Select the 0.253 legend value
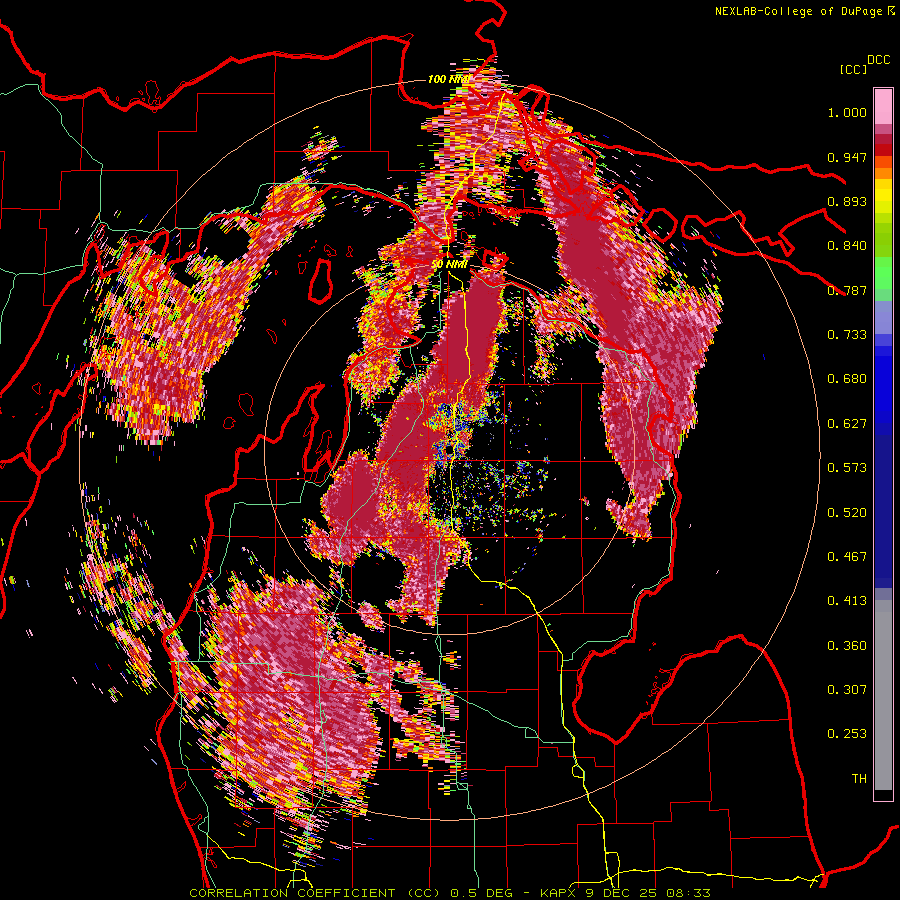 pos(847,734)
